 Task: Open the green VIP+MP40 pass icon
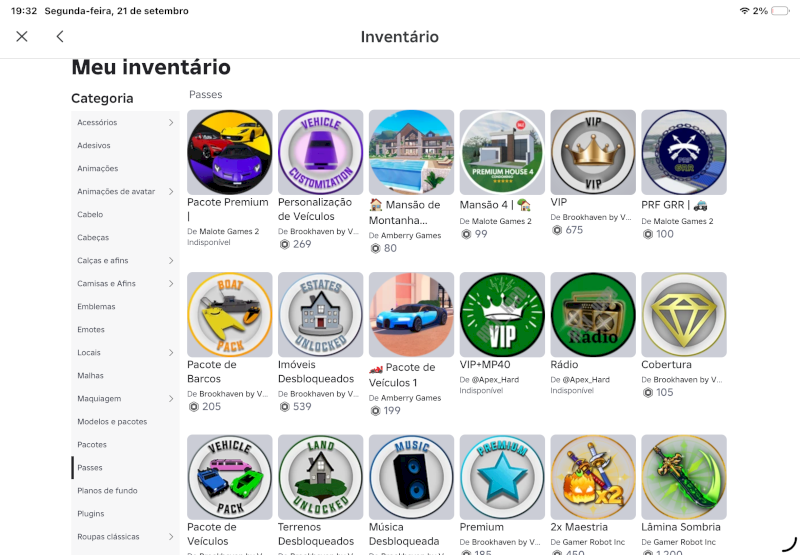[x=502, y=315]
